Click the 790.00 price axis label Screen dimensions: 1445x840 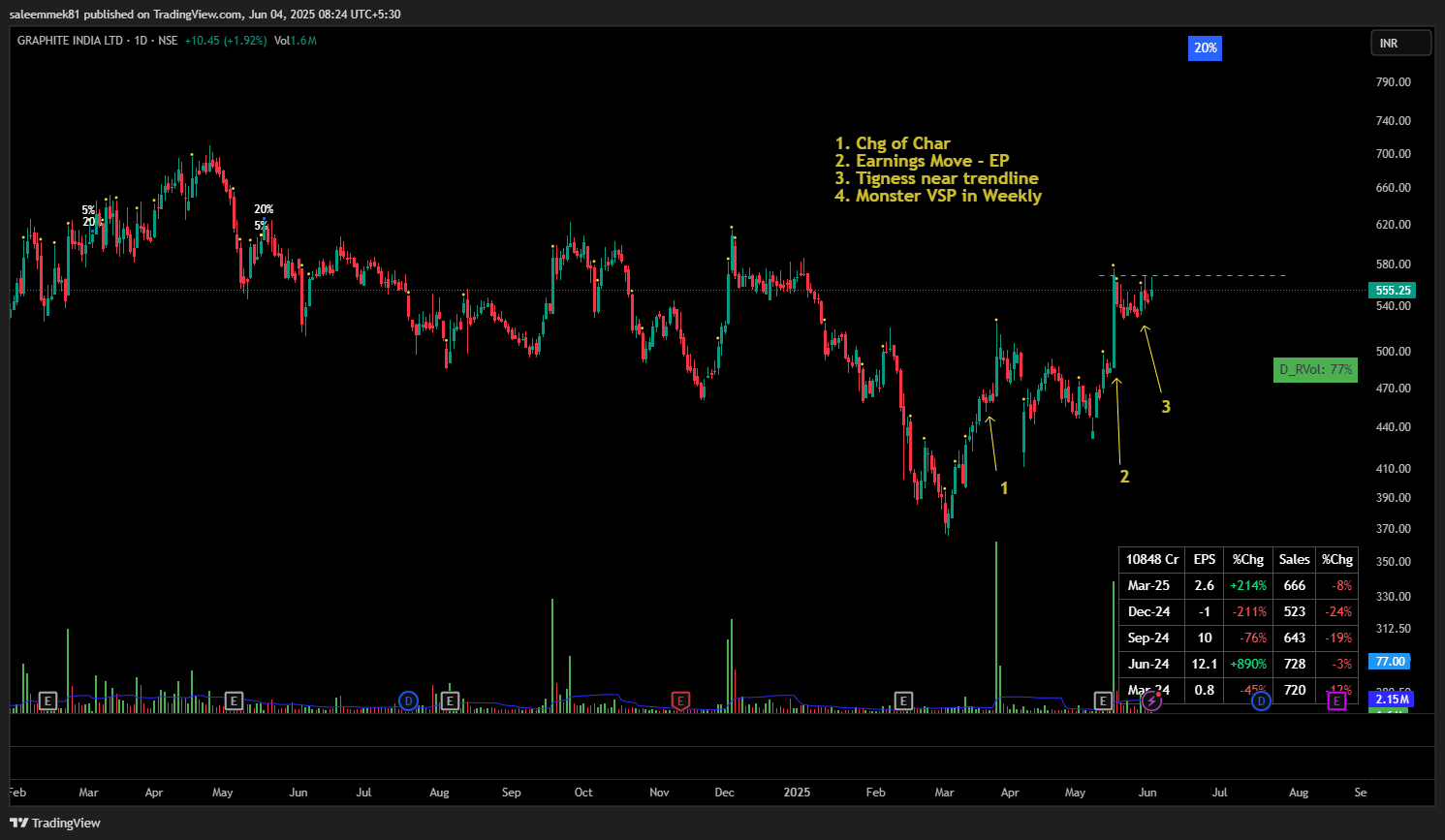tap(1393, 82)
